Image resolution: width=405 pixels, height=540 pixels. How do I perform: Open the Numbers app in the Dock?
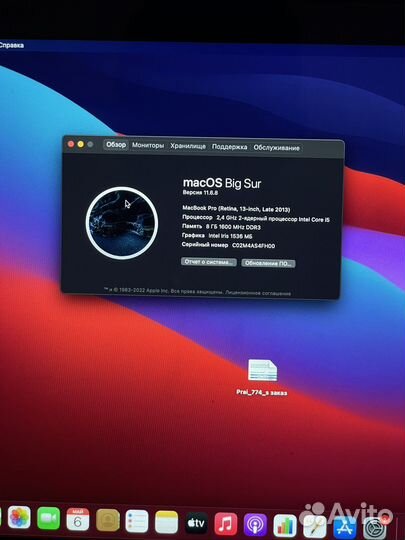coord(285,526)
